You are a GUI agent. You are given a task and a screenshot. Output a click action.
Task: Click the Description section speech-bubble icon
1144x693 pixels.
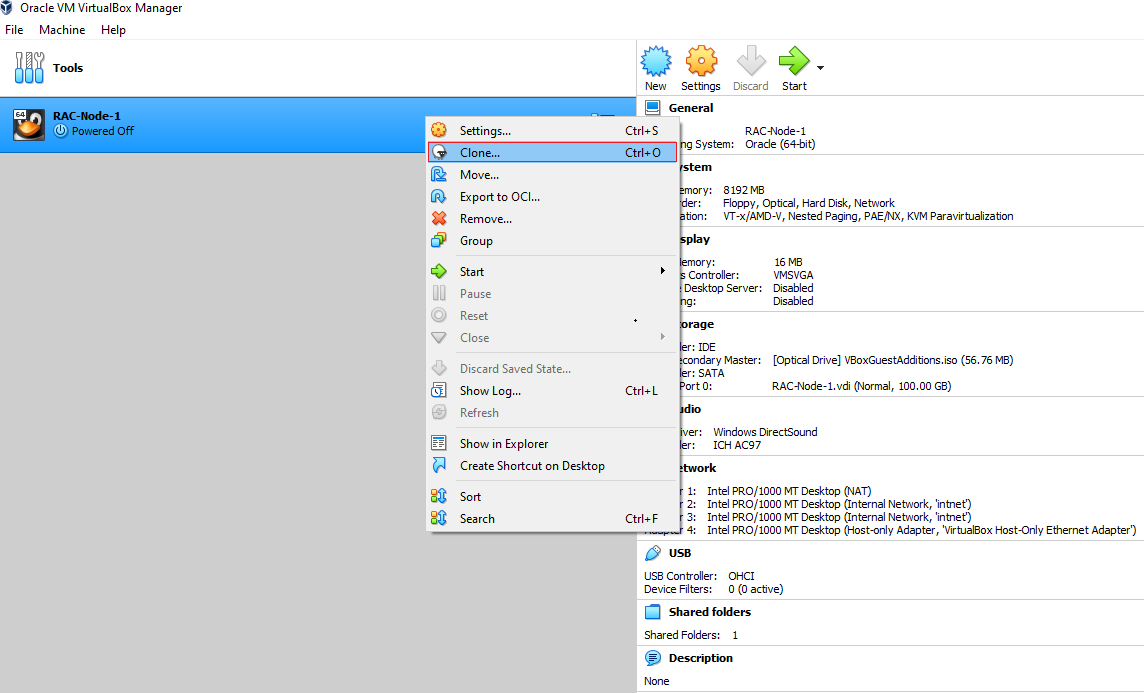[653, 658]
